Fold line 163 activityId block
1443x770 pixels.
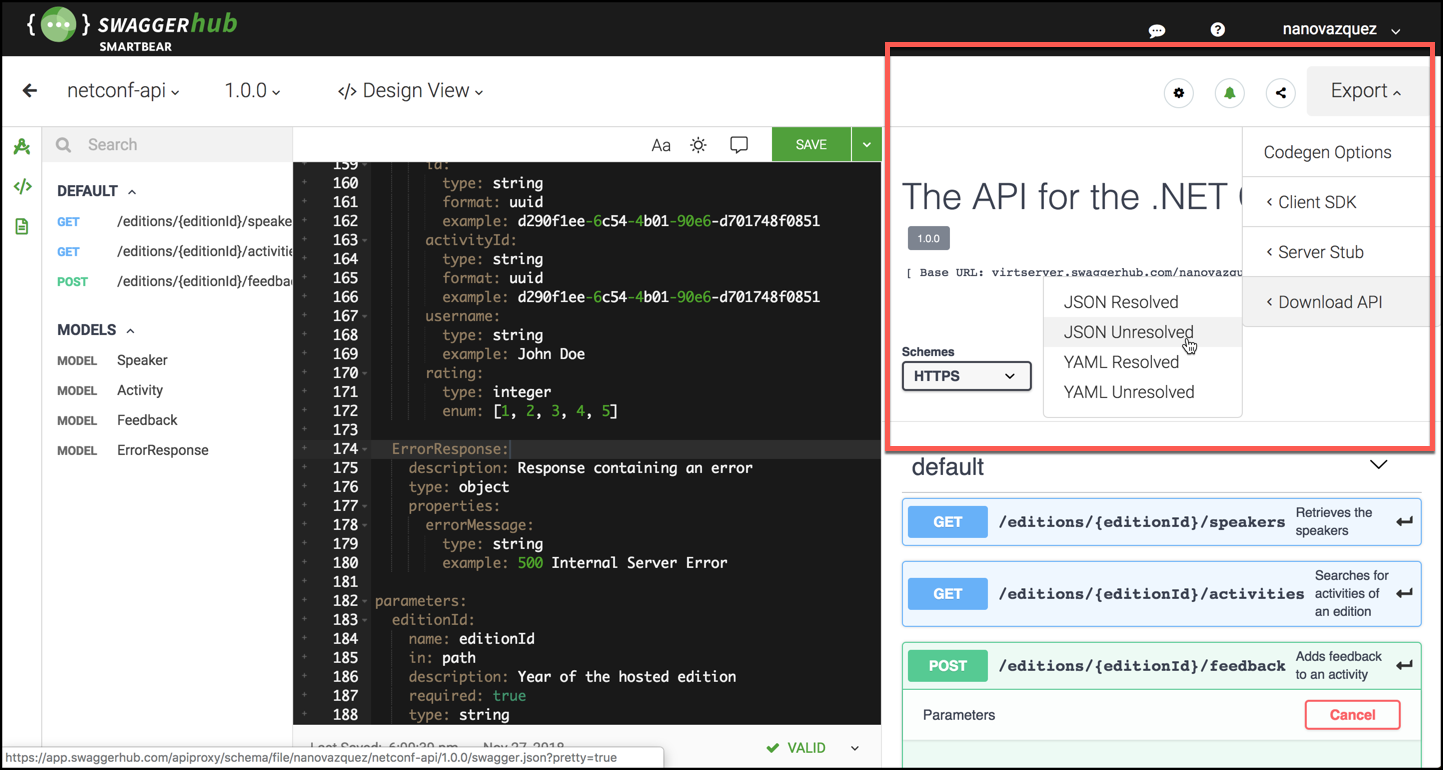[365, 241]
